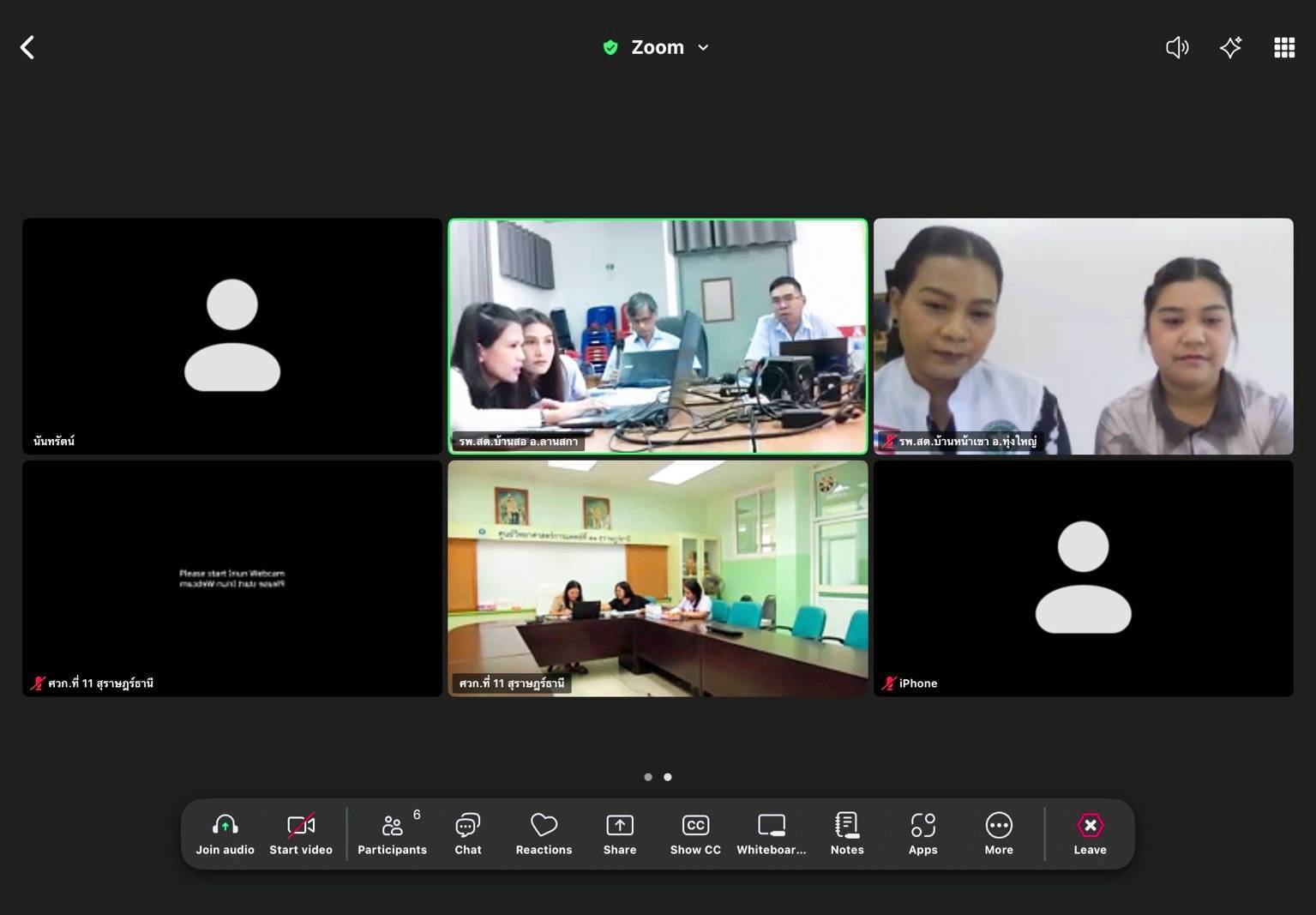Open the Reactions menu
The height and width of the screenshot is (915, 1316).
point(544,834)
